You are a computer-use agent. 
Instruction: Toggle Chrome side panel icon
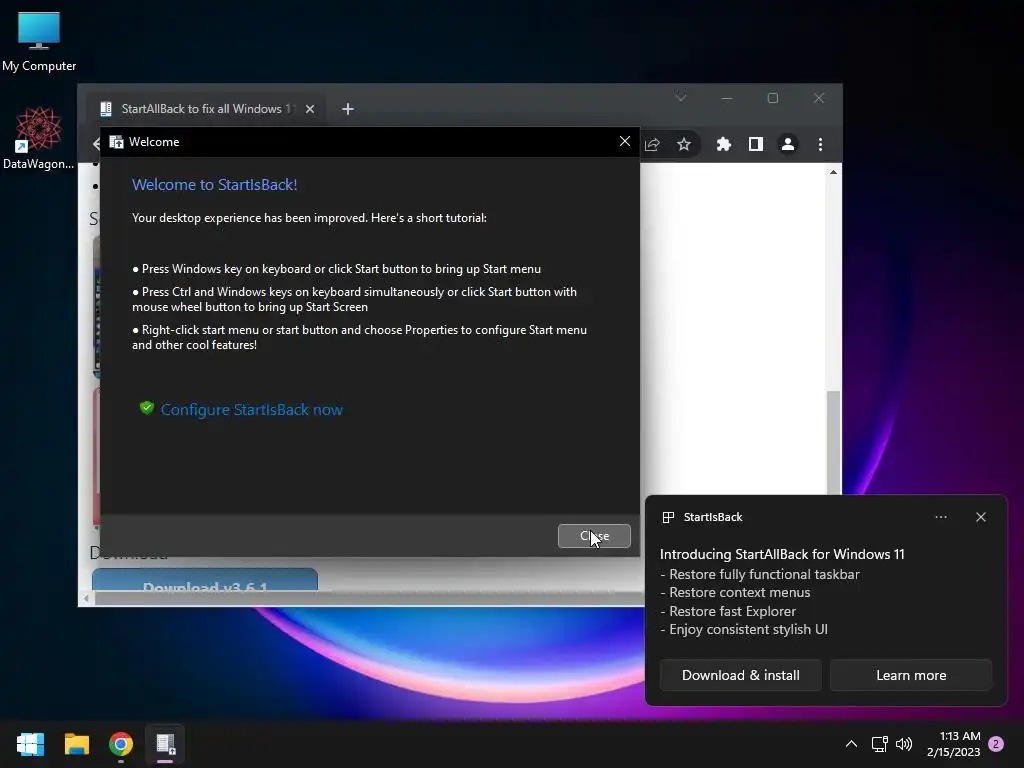coord(756,144)
